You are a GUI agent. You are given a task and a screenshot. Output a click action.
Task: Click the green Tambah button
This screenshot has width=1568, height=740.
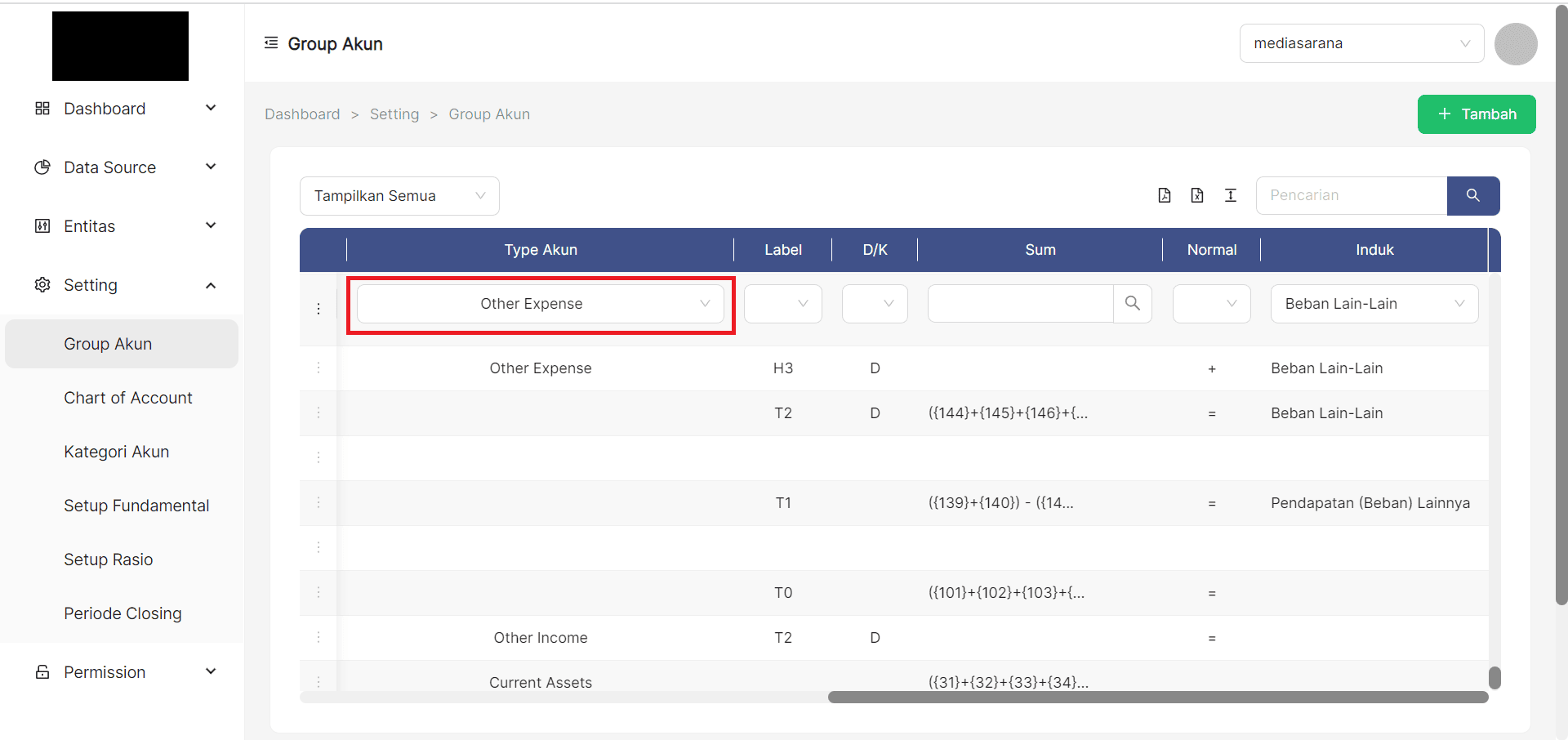coord(1477,114)
